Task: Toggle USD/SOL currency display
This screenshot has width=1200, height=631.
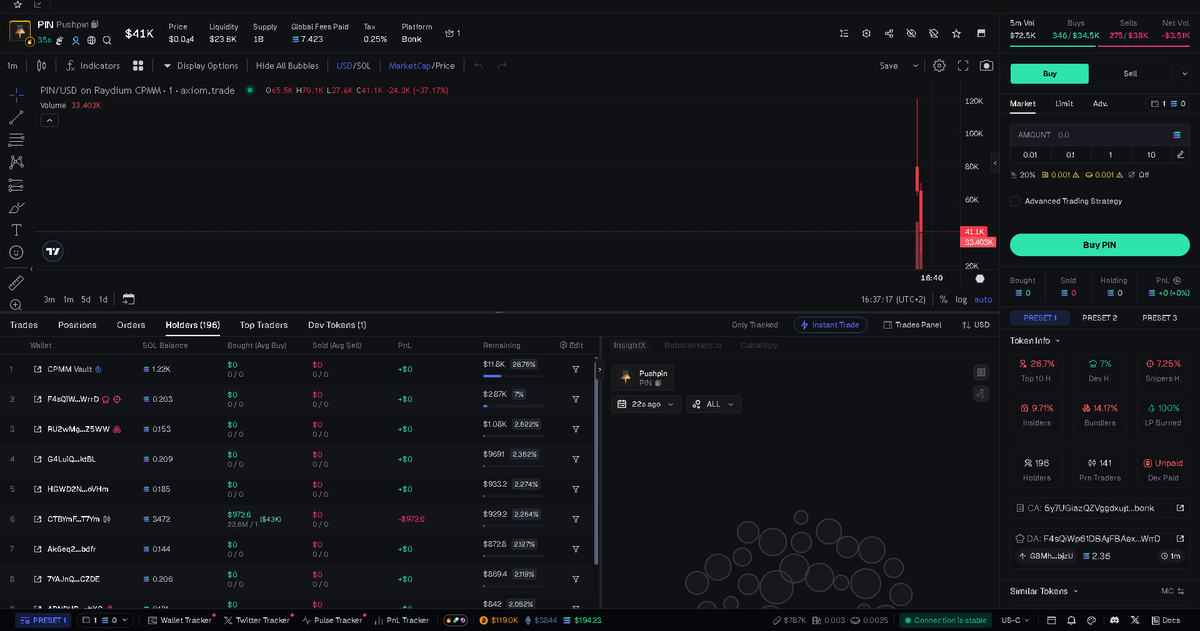Action: tap(353, 66)
